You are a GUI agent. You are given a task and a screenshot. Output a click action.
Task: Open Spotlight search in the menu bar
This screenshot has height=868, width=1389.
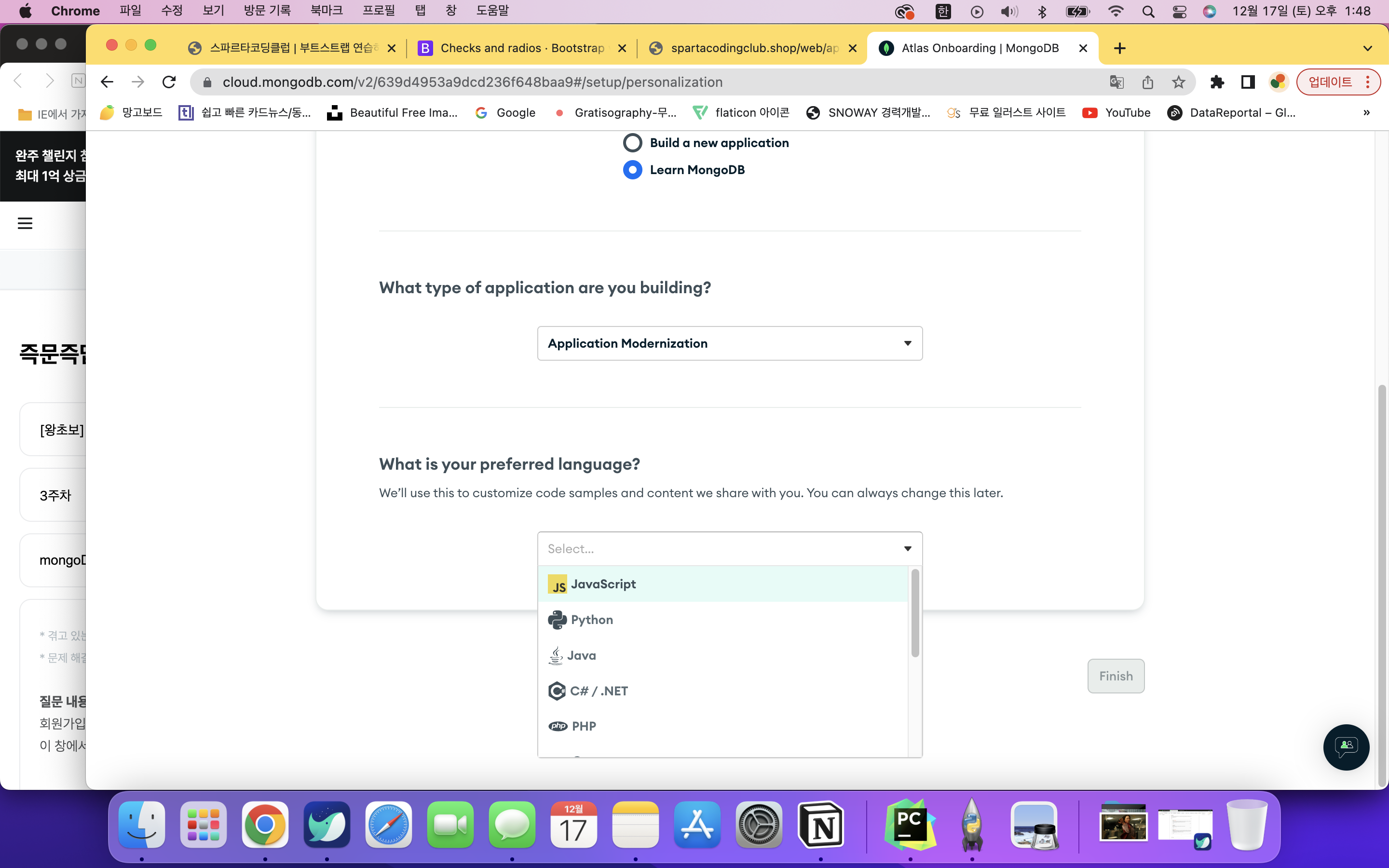tap(1147, 11)
